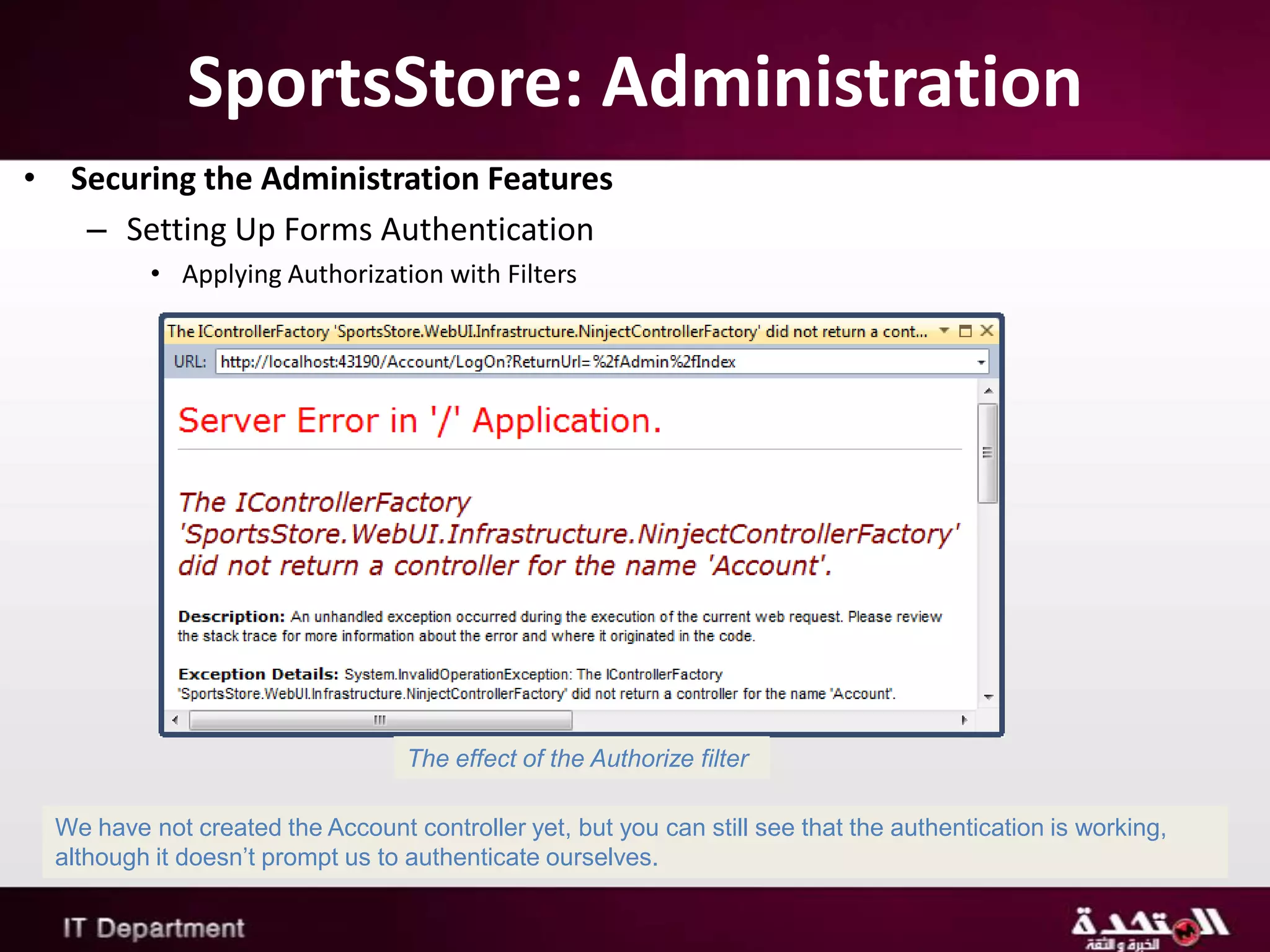Click the vertical scrollbar down arrow

(x=988, y=697)
